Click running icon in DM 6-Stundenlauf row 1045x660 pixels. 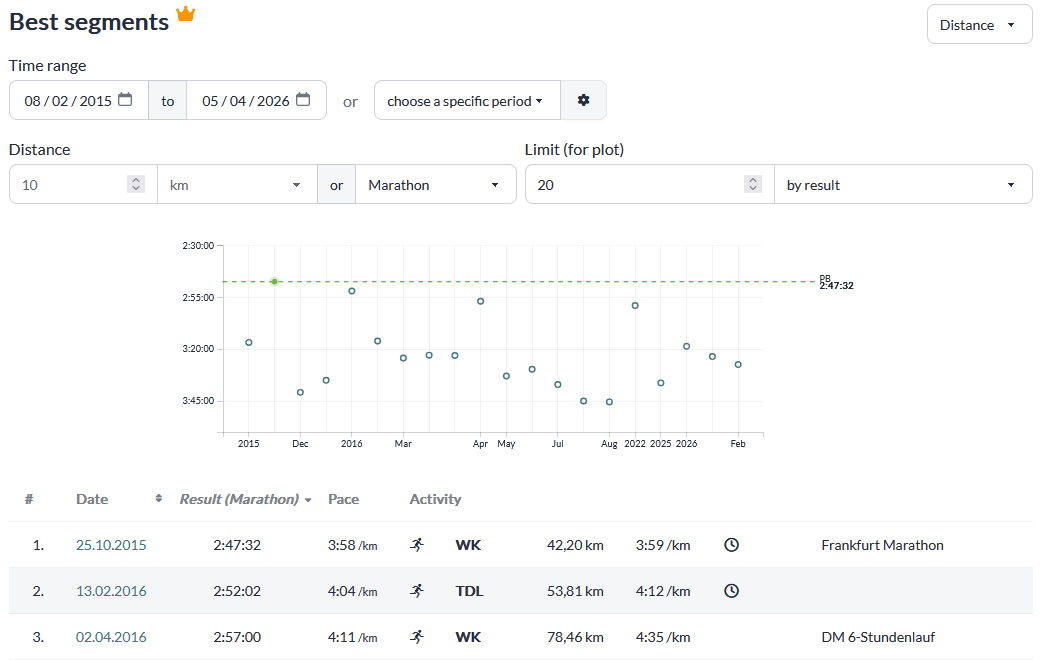(417, 637)
